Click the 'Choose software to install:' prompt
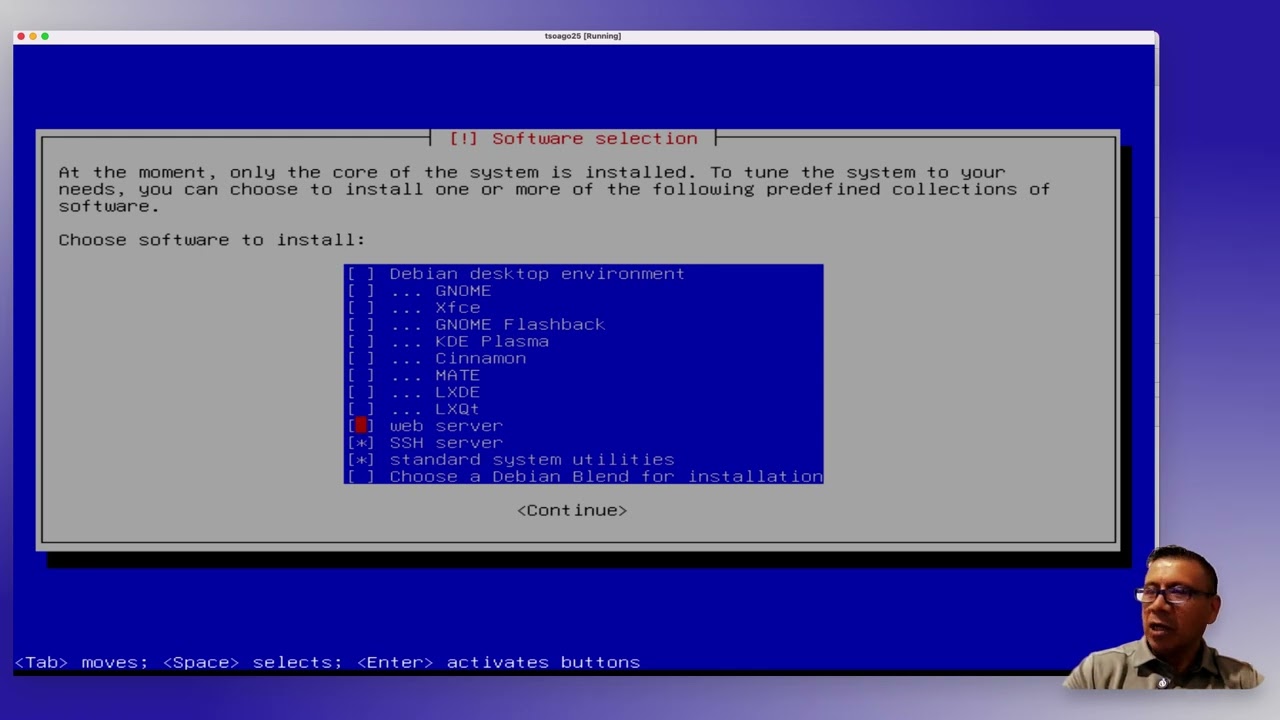 tap(212, 240)
